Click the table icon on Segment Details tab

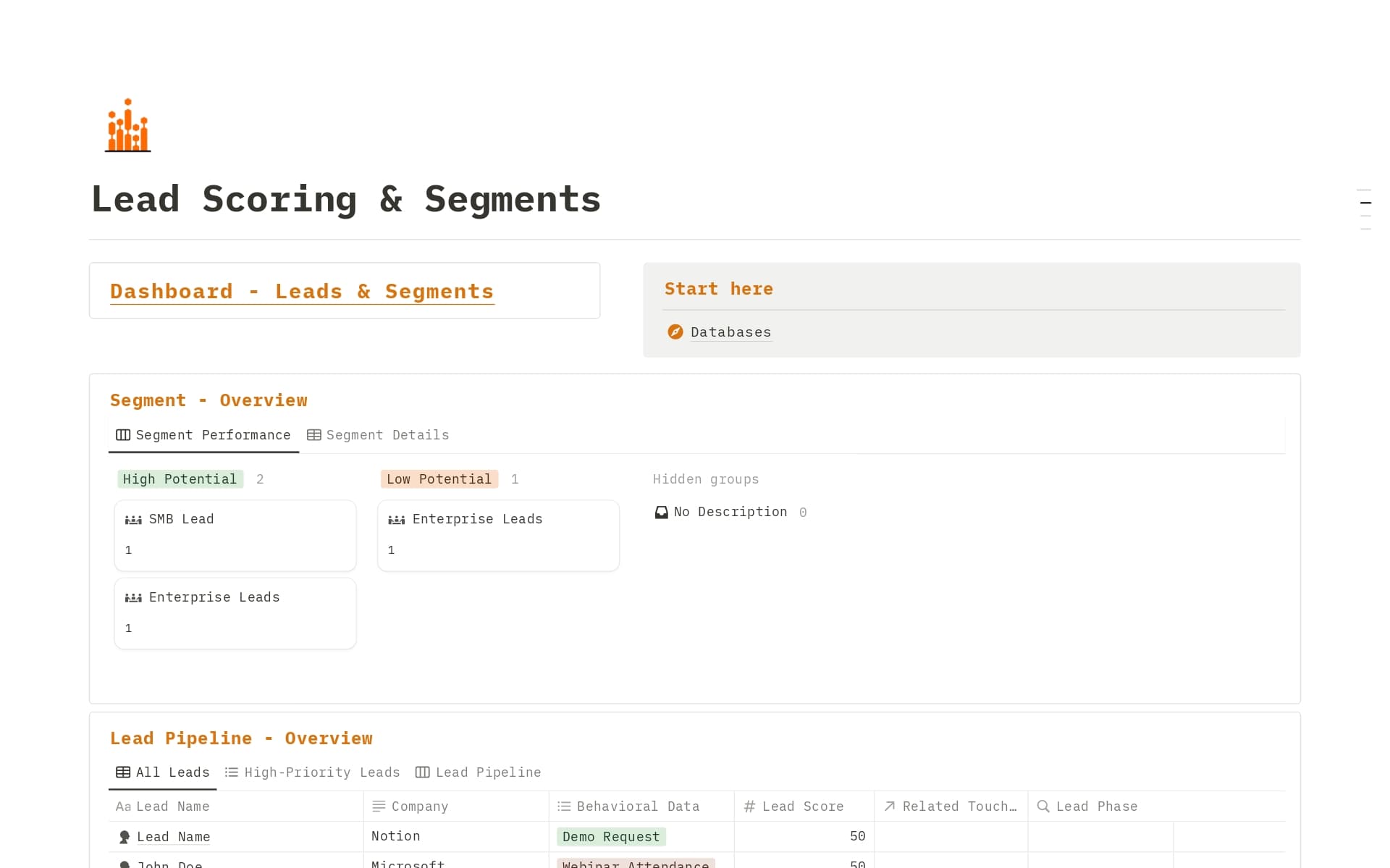pos(314,435)
